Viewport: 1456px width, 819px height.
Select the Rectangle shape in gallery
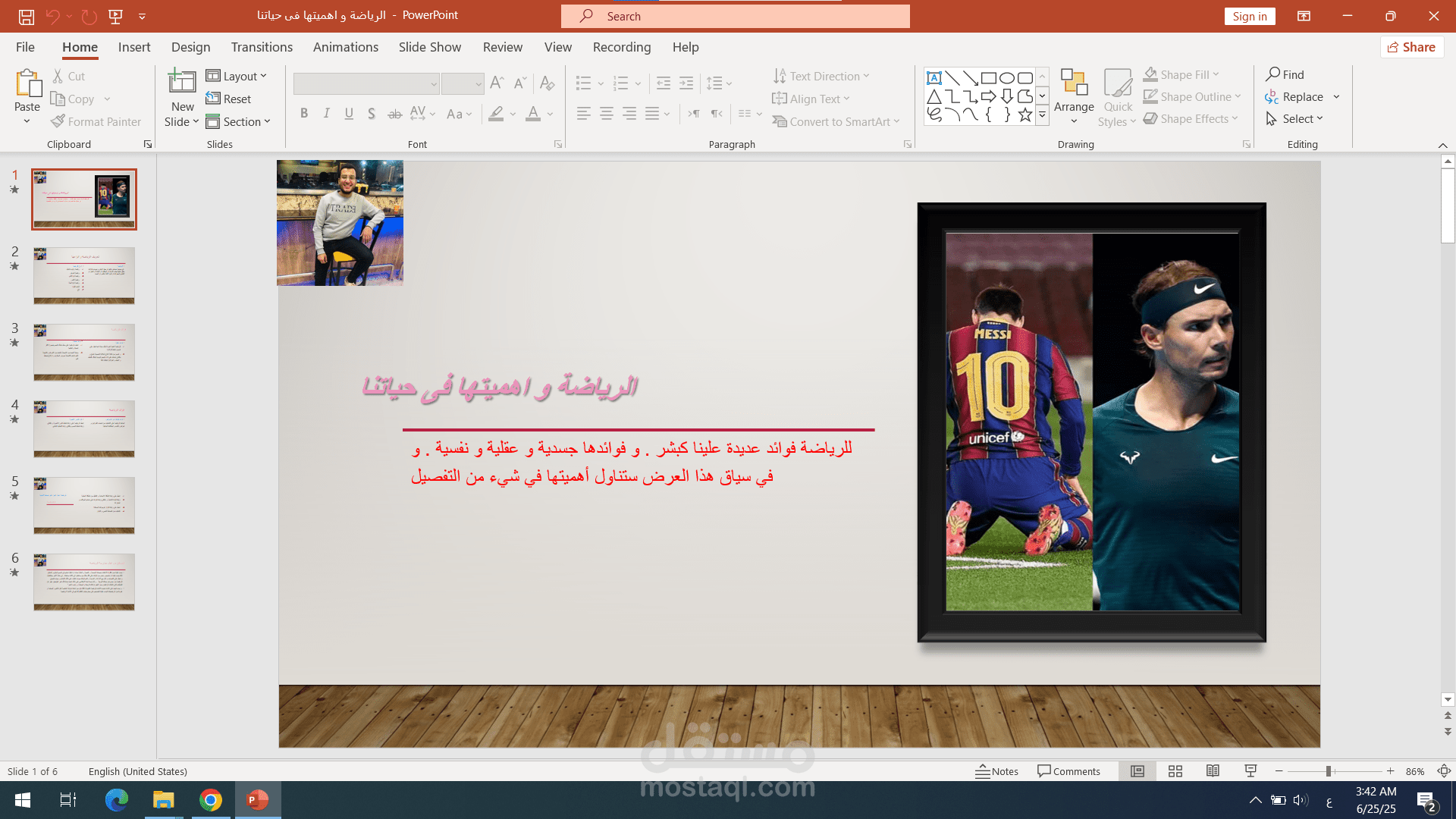click(x=989, y=78)
